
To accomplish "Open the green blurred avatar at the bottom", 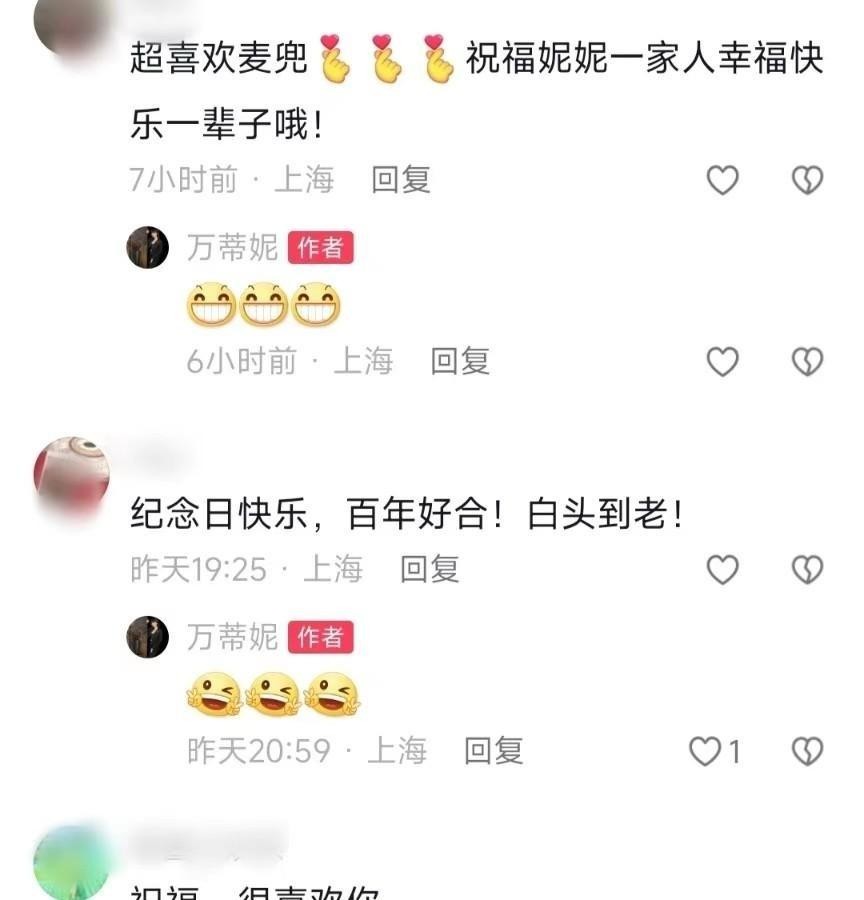I will tap(72, 863).
